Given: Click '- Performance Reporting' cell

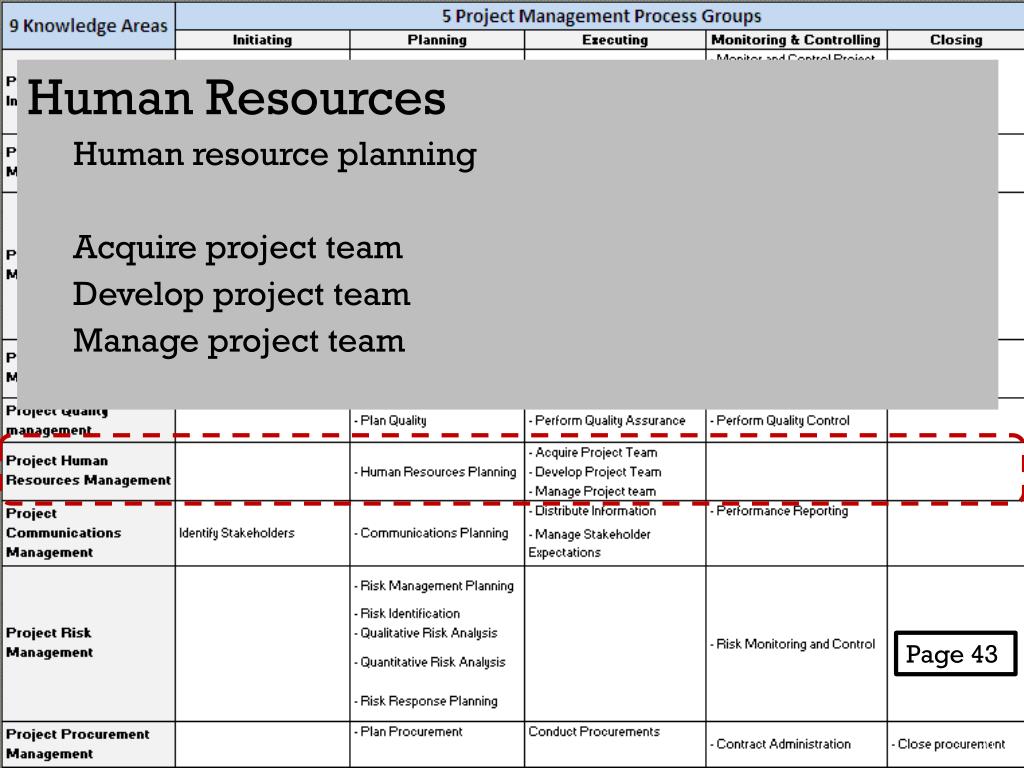Looking at the screenshot, I should point(778,511).
